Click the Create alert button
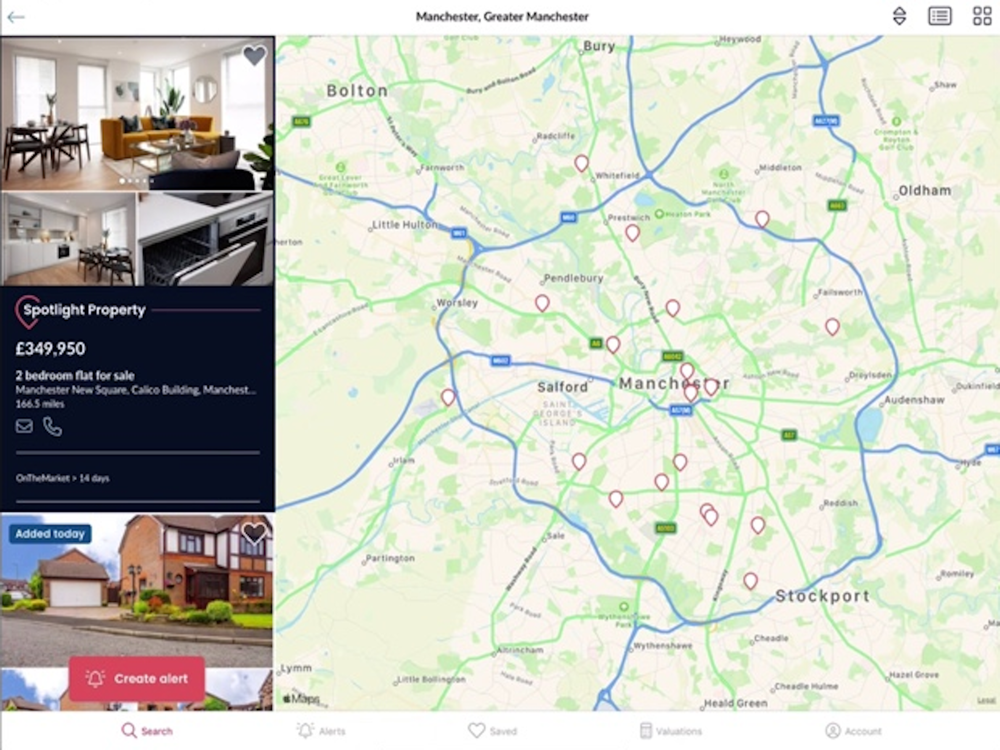 click(137, 679)
